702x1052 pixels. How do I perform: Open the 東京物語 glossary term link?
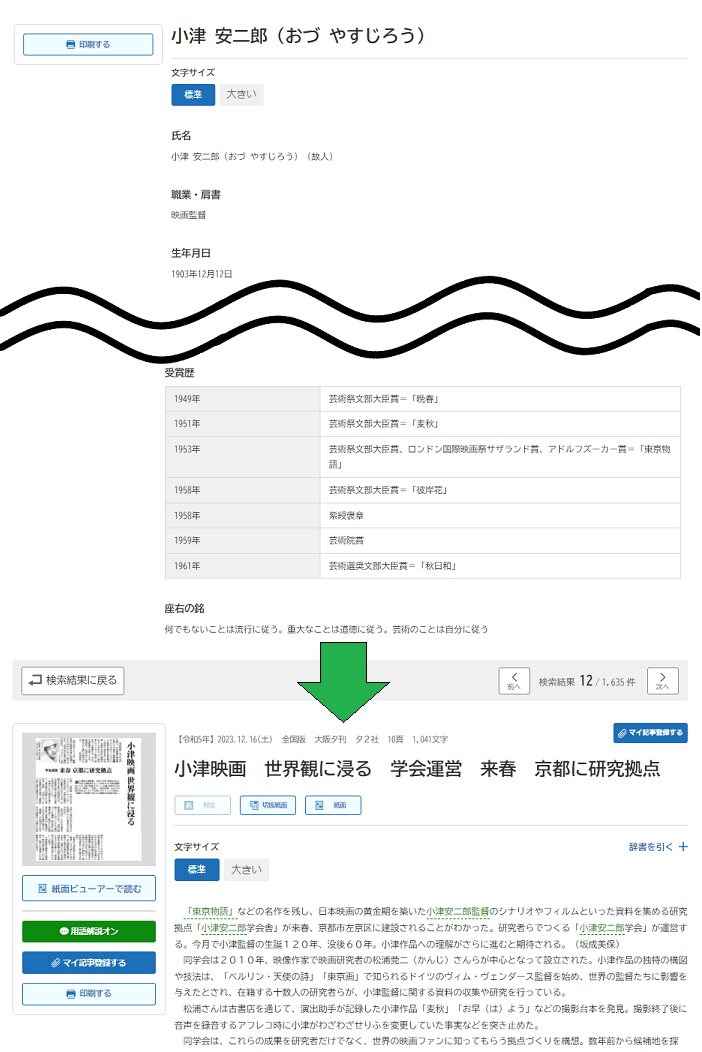(210, 911)
